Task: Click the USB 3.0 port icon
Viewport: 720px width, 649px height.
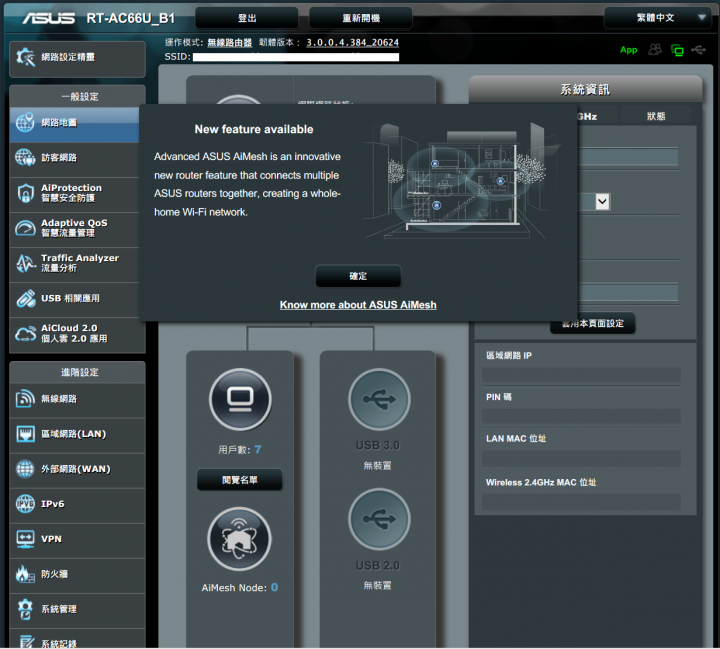Action: tap(379, 399)
